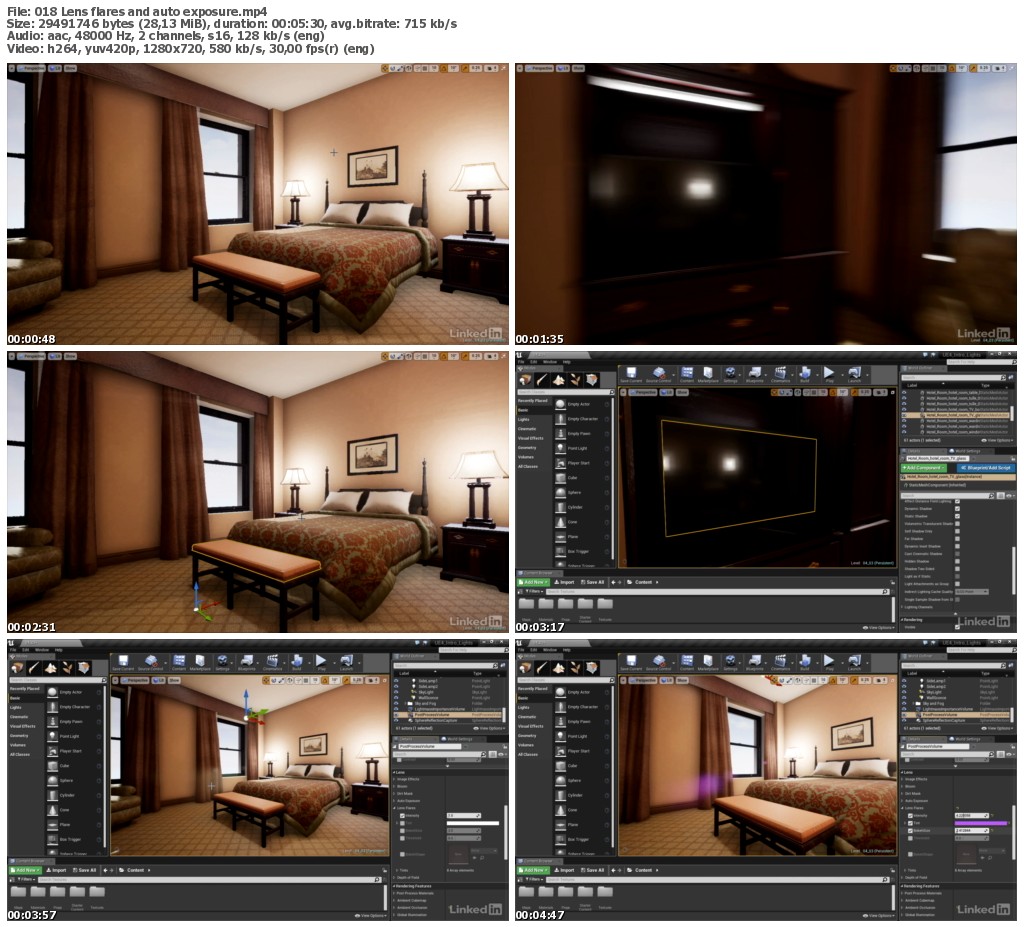
Task: Pick Cylinder icon in 00:04:47 frame
Action: click(560, 795)
